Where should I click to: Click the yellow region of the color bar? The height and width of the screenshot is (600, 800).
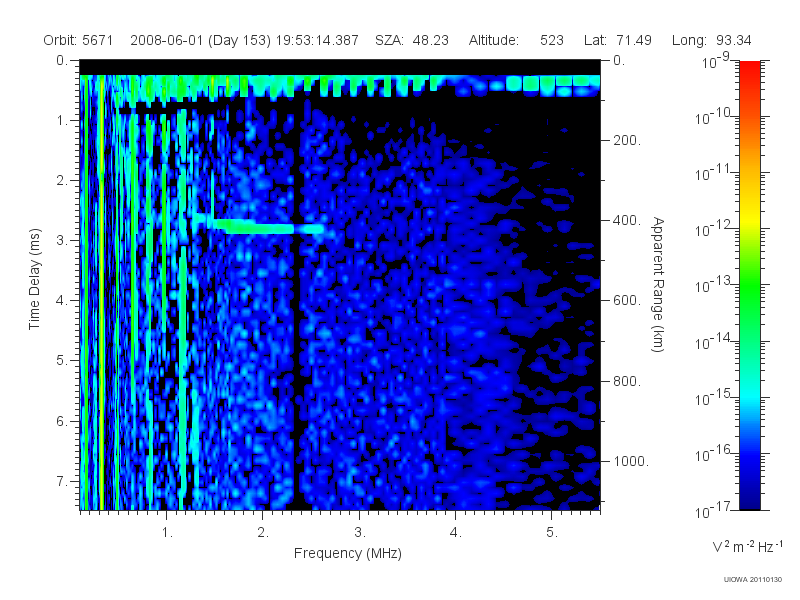(749, 217)
